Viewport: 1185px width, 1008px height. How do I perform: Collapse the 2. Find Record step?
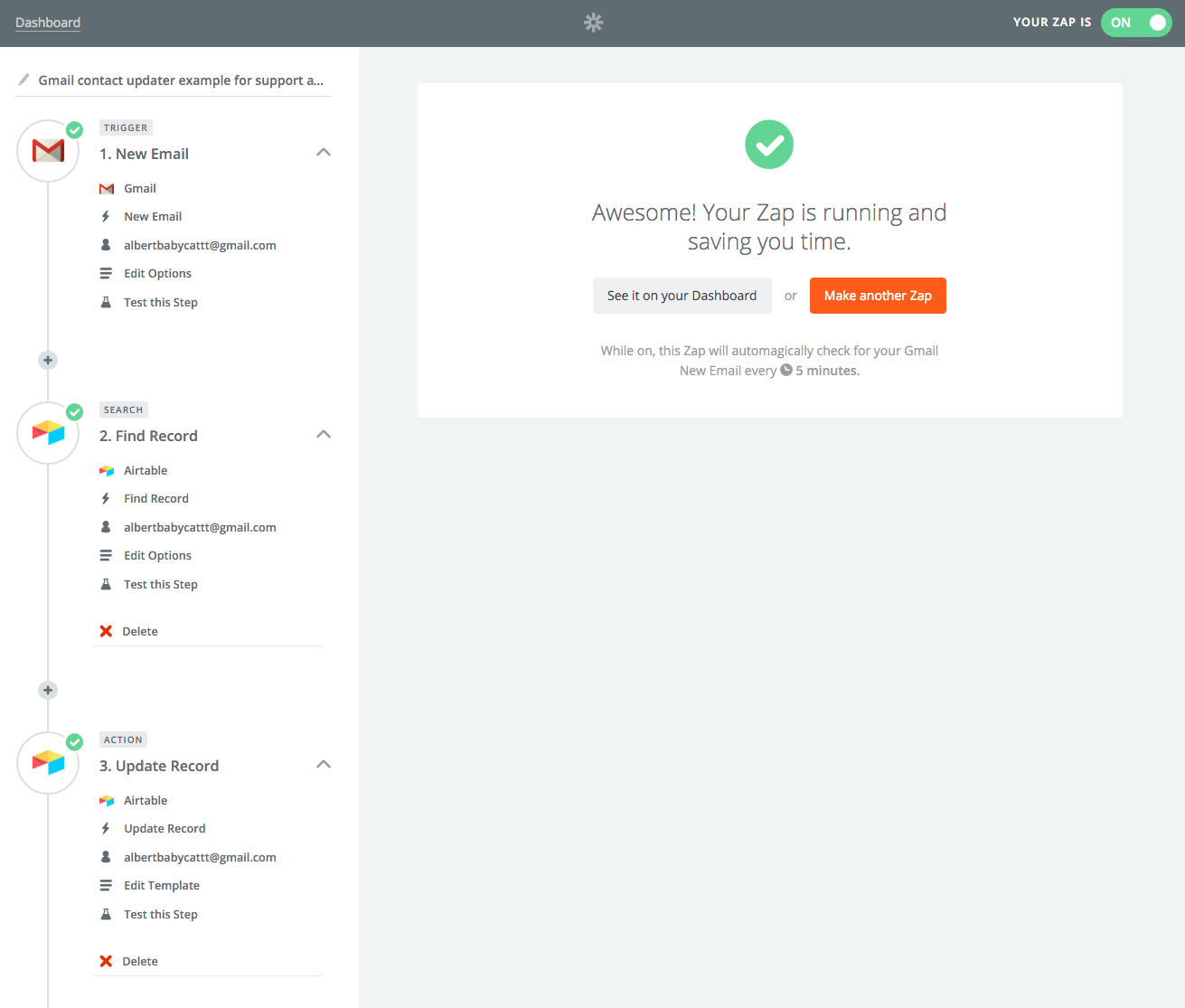pyautogui.click(x=324, y=435)
